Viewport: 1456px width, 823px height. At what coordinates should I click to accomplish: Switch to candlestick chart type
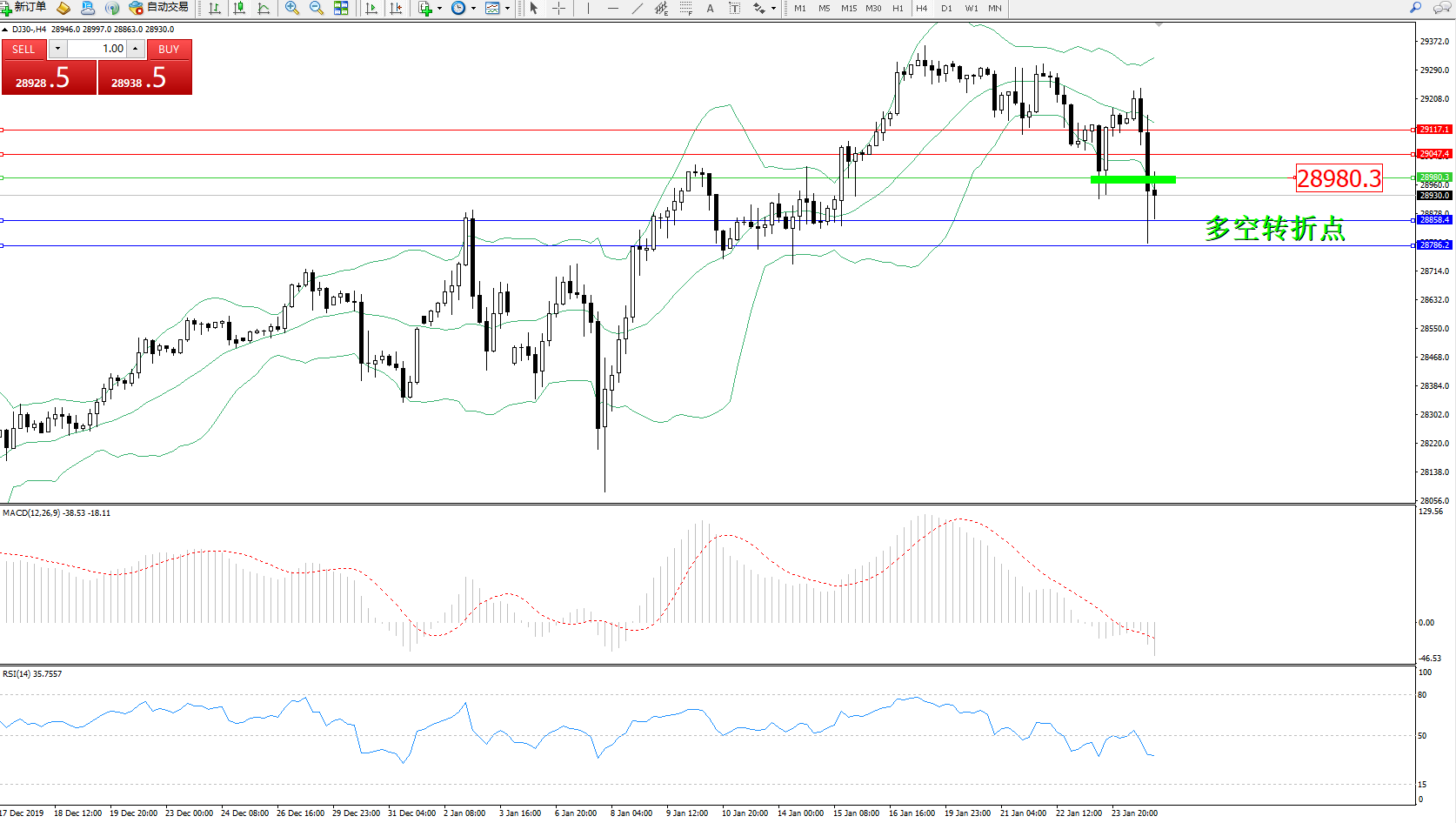tap(239, 8)
